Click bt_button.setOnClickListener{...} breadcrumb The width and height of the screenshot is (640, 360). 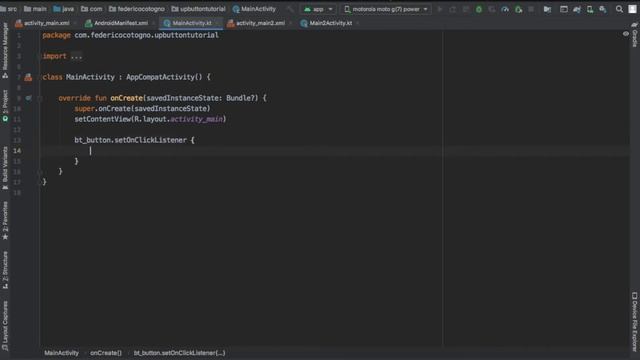tap(180, 353)
